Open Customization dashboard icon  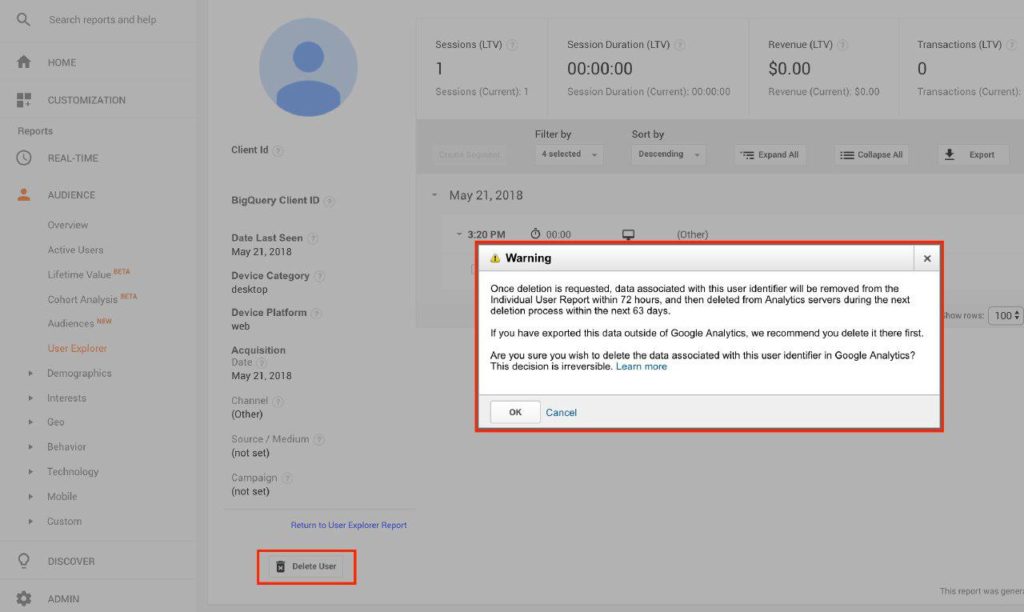[x=24, y=100]
